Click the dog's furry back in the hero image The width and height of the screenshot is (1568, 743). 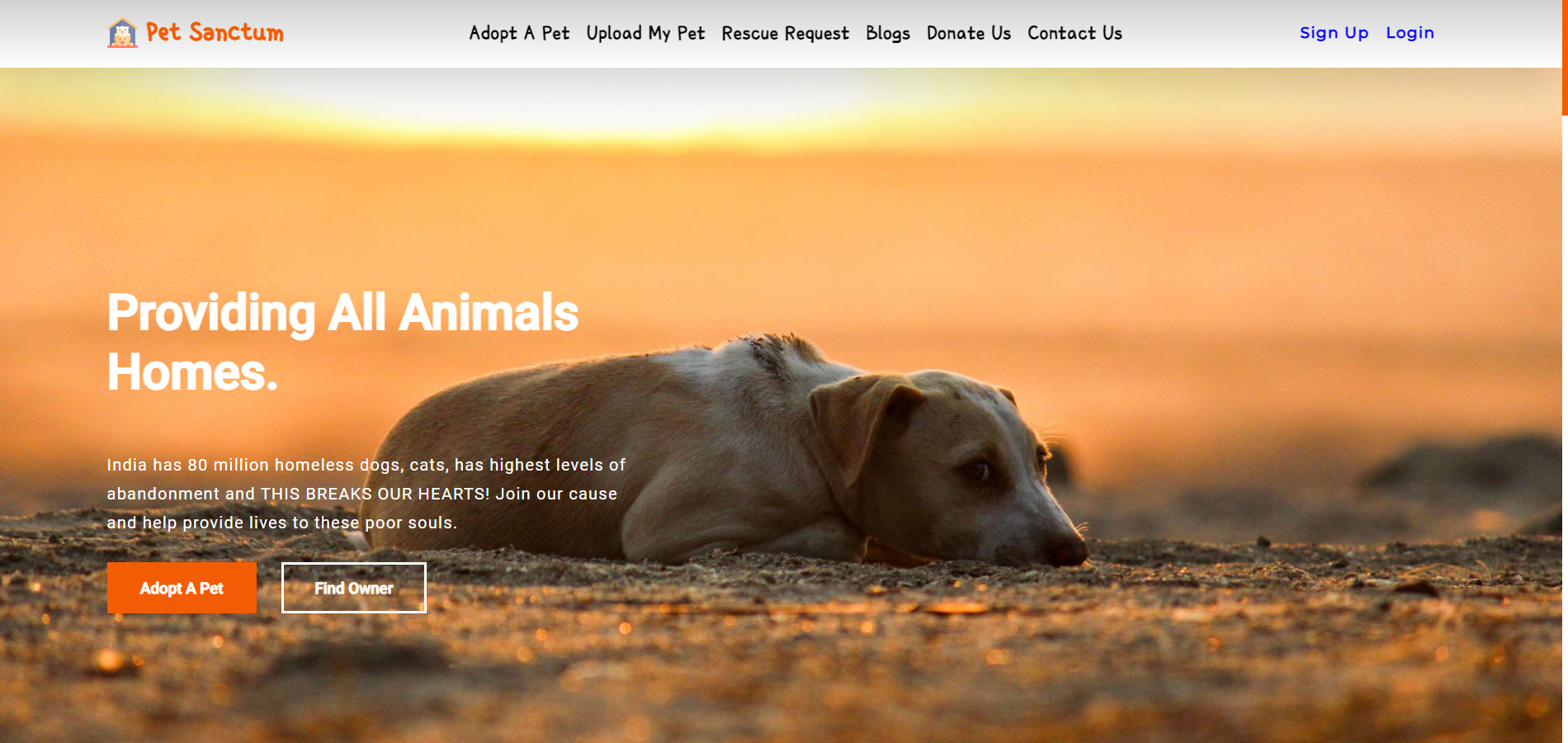[x=627, y=396]
